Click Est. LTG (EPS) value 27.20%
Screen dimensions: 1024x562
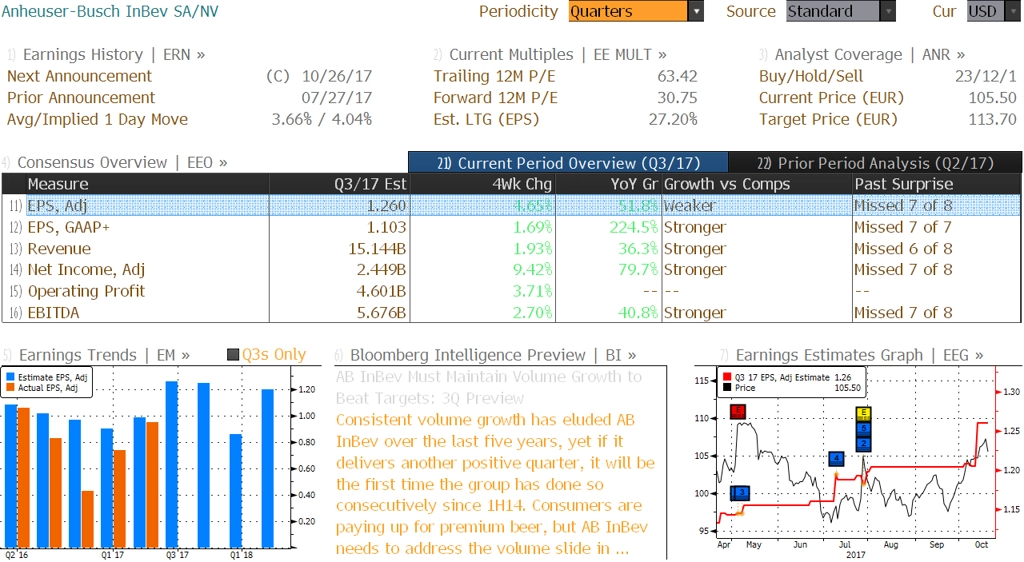click(x=673, y=119)
